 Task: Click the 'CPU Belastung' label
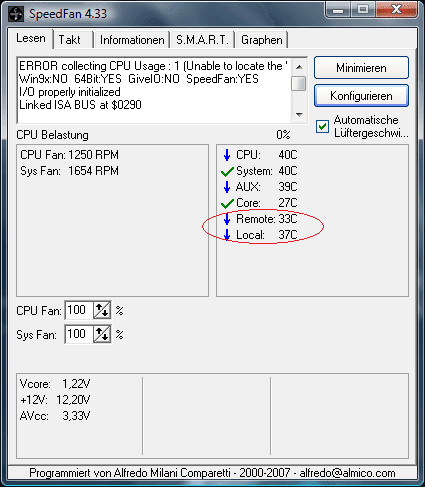click(52, 135)
